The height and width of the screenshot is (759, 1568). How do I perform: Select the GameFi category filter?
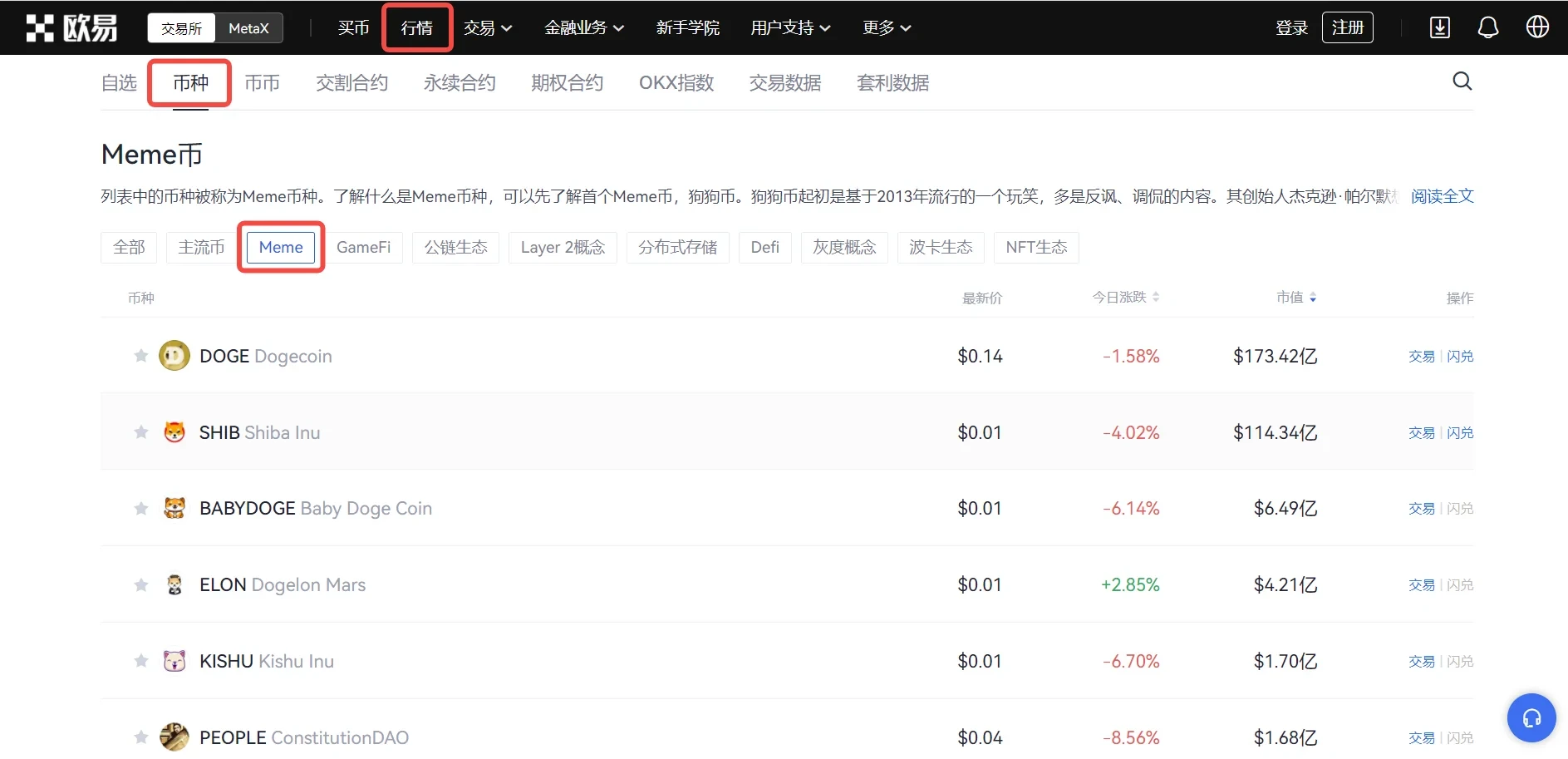coord(363,248)
